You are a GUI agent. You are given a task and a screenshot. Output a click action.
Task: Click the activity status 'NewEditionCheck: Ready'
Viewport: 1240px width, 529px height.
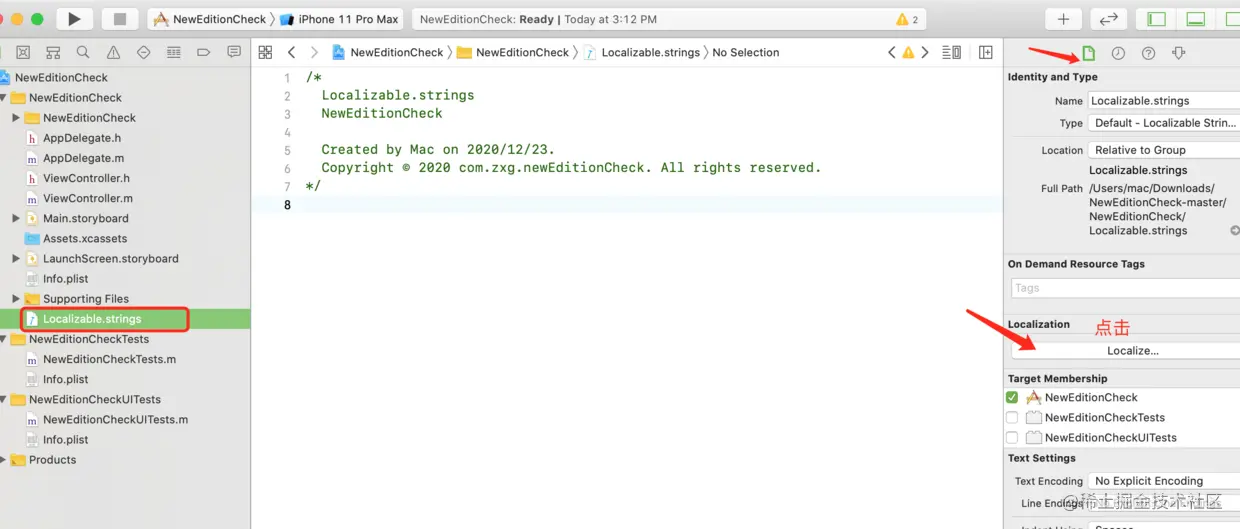[486, 19]
